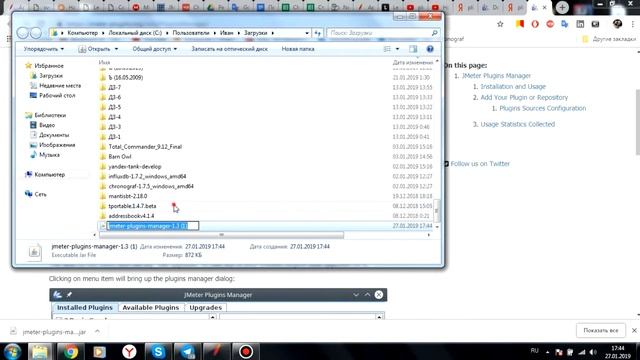The image size is (640, 360).
Task: Open Plugins Sources Configuration link
Action: (542, 108)
